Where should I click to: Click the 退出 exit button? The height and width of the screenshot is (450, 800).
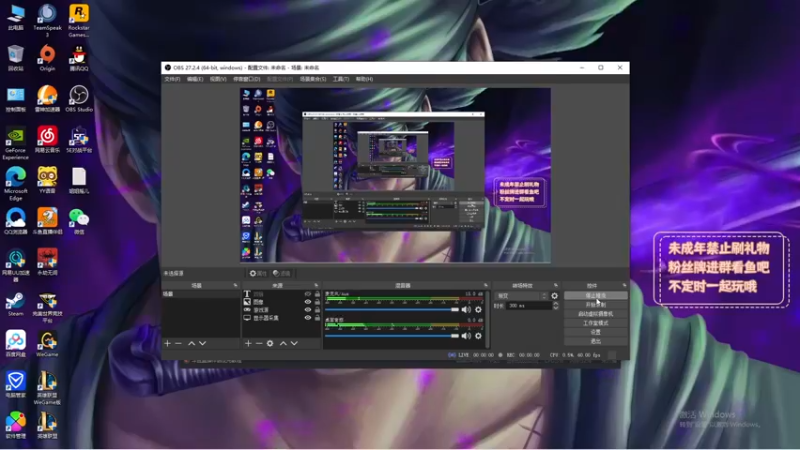[595, 341]
